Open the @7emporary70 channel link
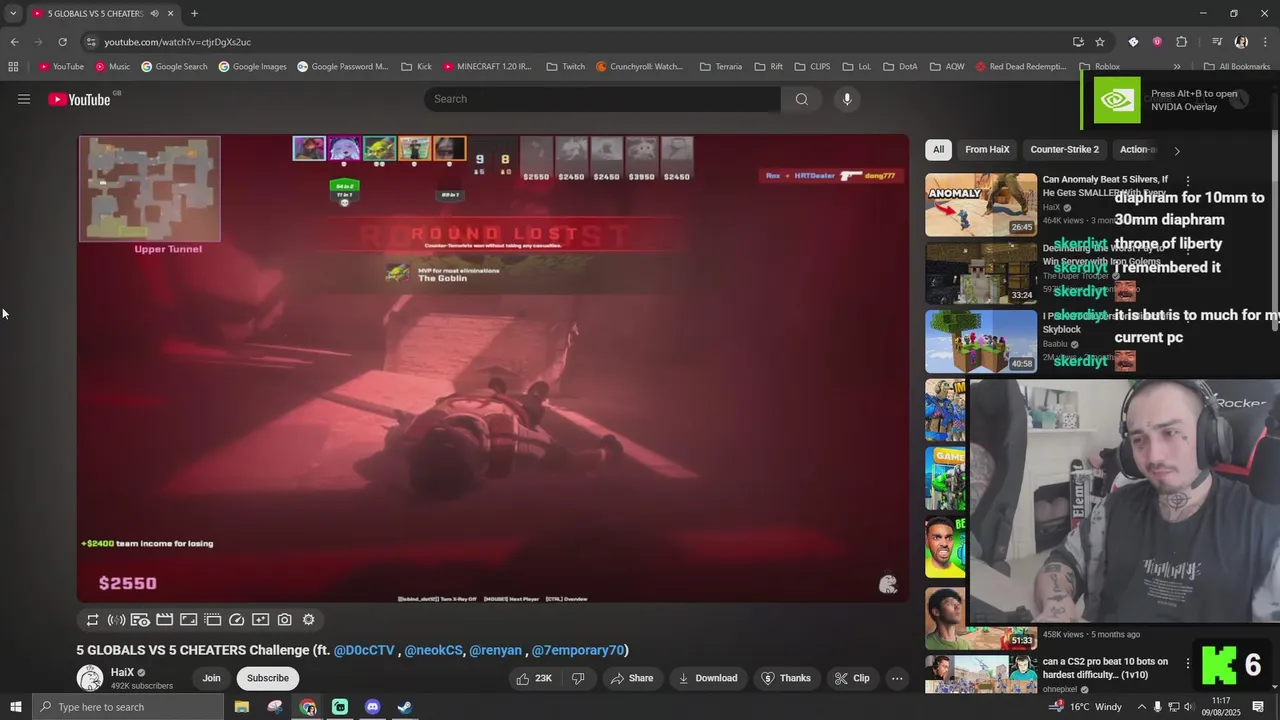 (x=578, y=650)
